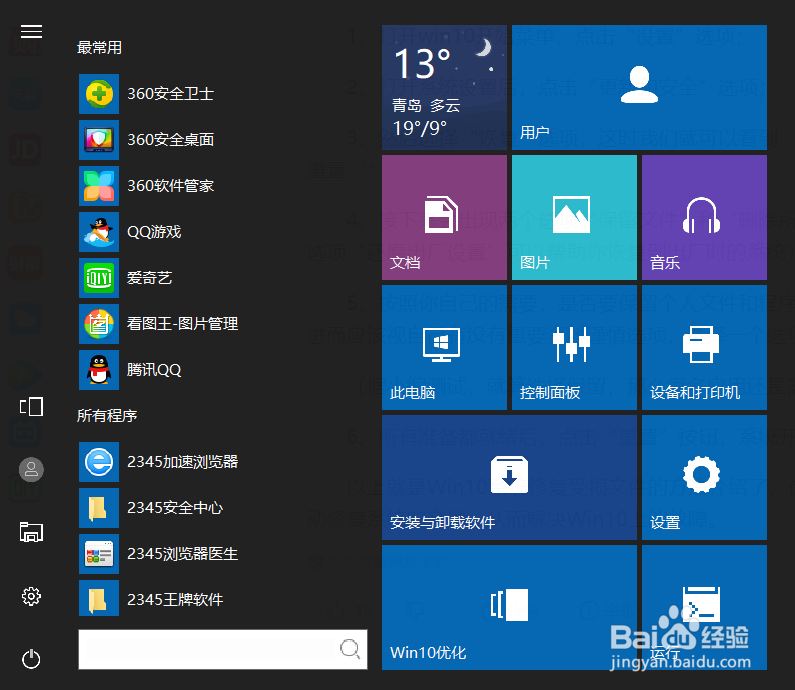The height and width of the screenshot is (690, 795).
Task: Open the hamburger menu at the top left
Action: point(31,31)
